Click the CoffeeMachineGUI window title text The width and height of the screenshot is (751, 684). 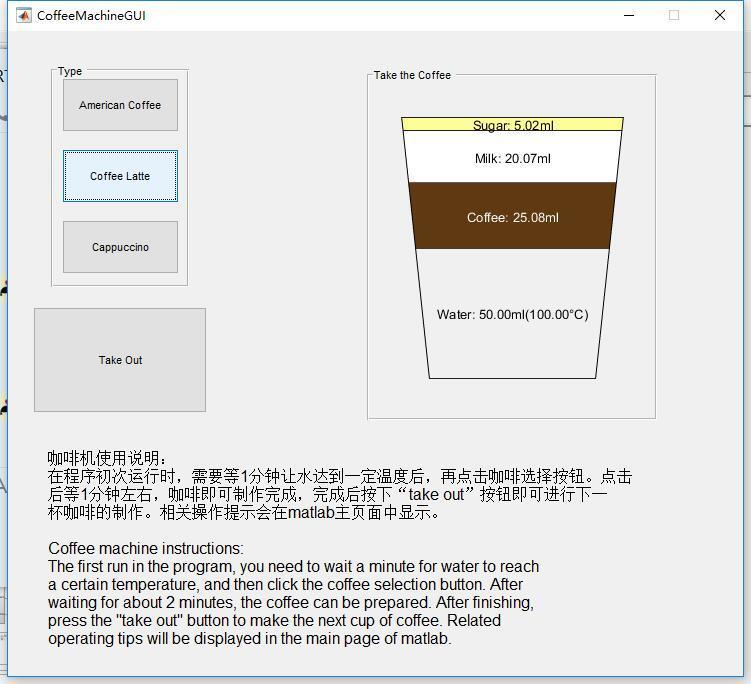point(91,16)
